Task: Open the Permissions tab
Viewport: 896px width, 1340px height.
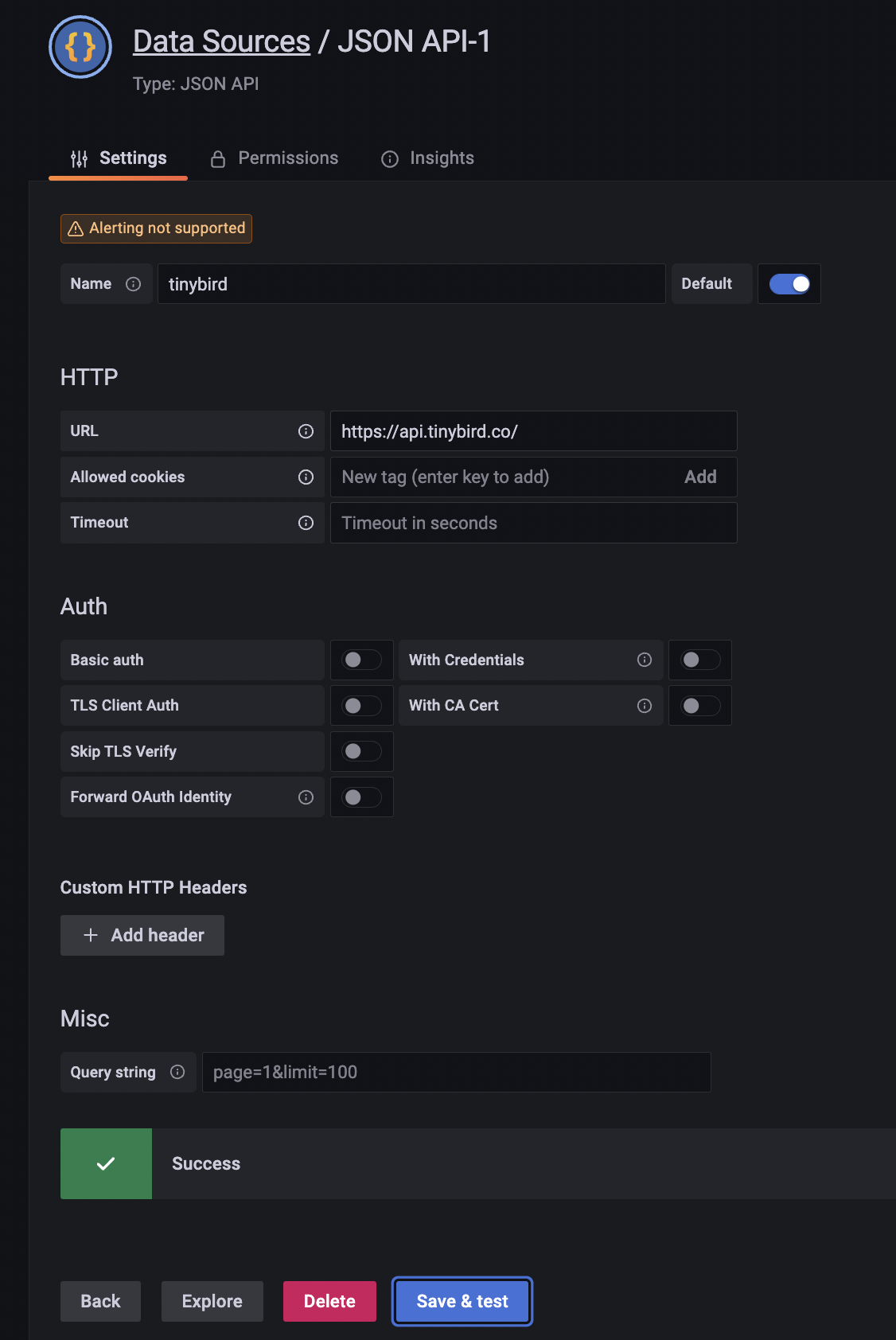Action: 275,158
